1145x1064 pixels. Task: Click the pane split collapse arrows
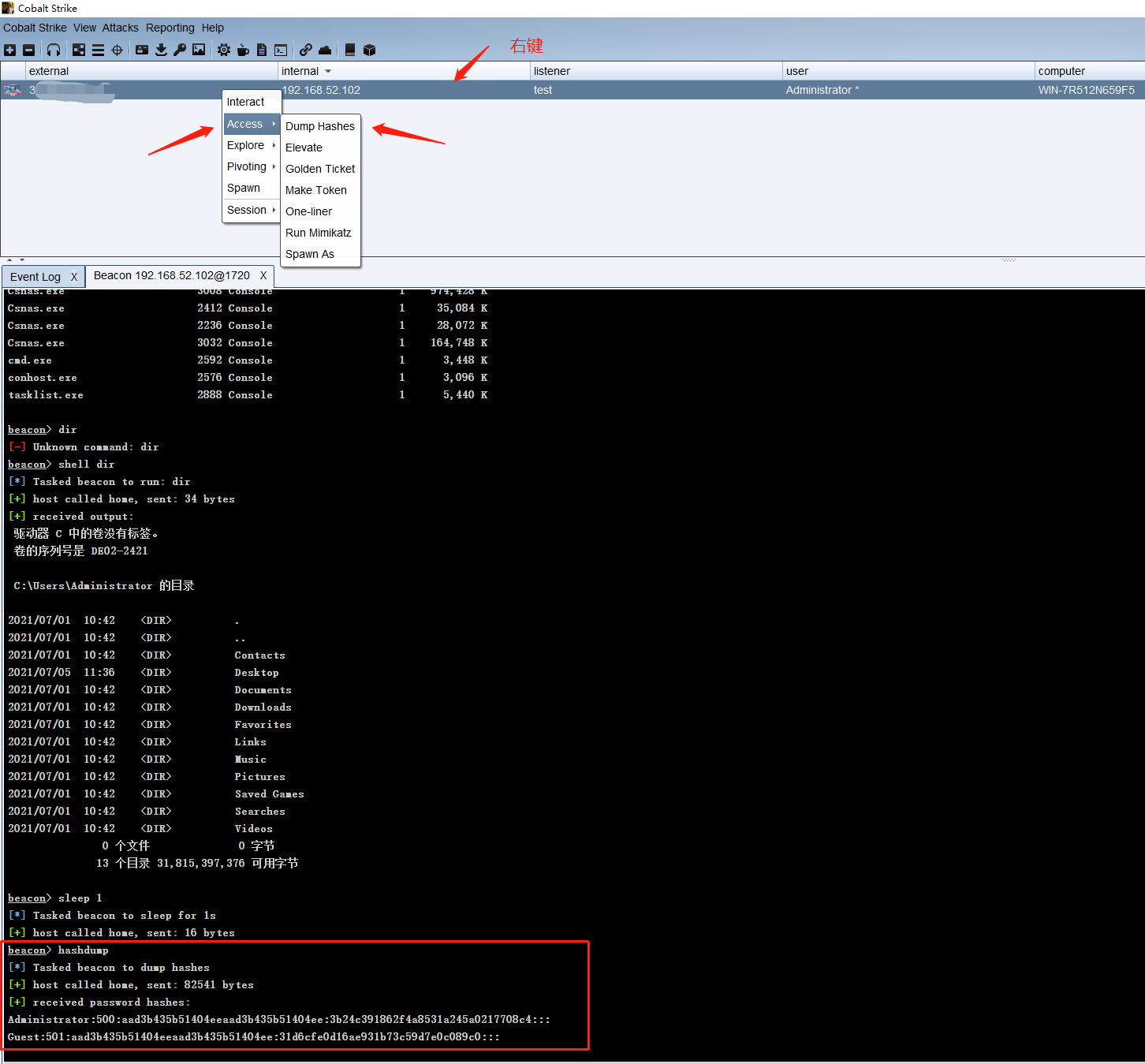pos(16,259)
